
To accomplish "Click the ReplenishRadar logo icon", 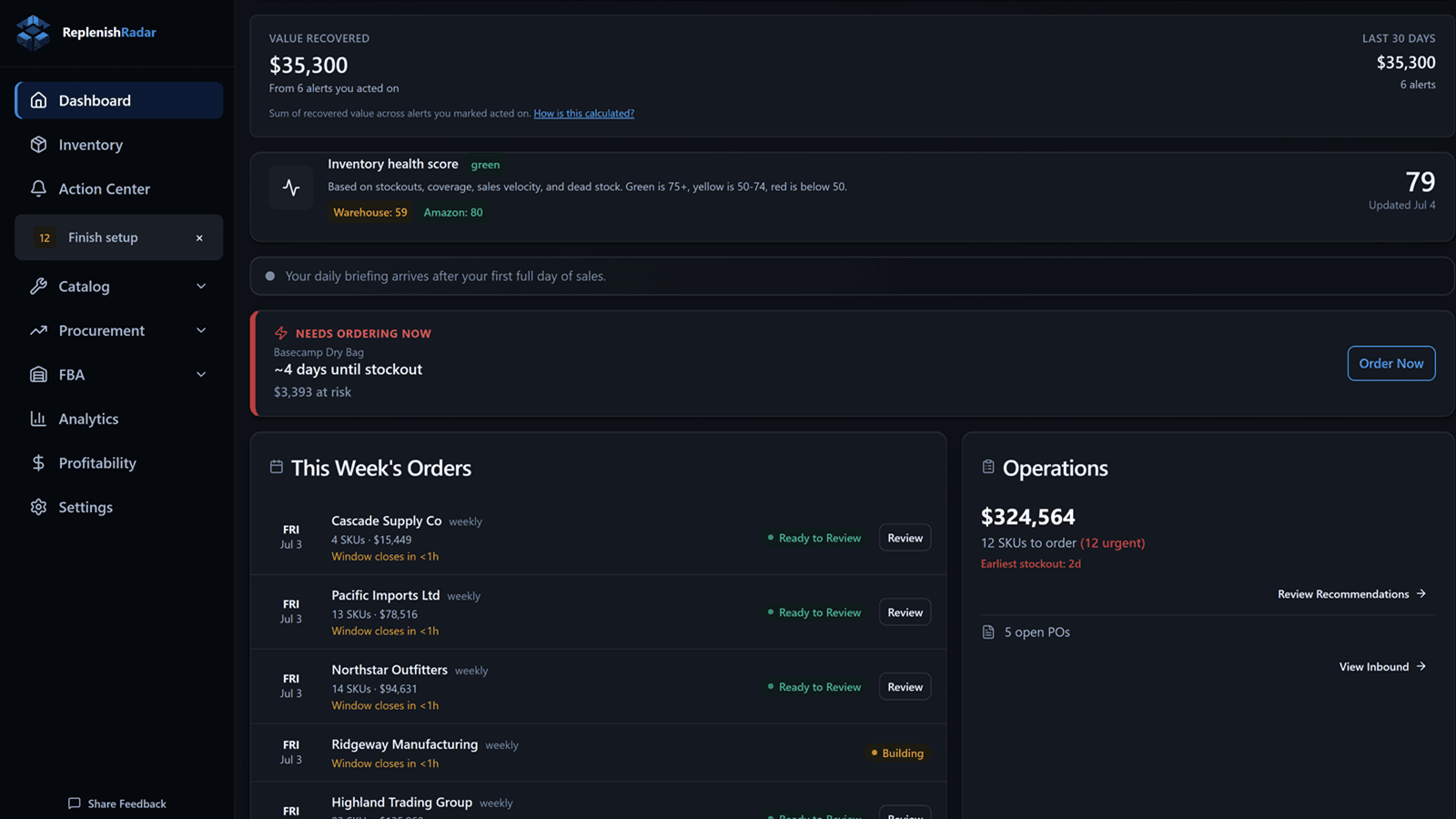I will tap(34, 32).
